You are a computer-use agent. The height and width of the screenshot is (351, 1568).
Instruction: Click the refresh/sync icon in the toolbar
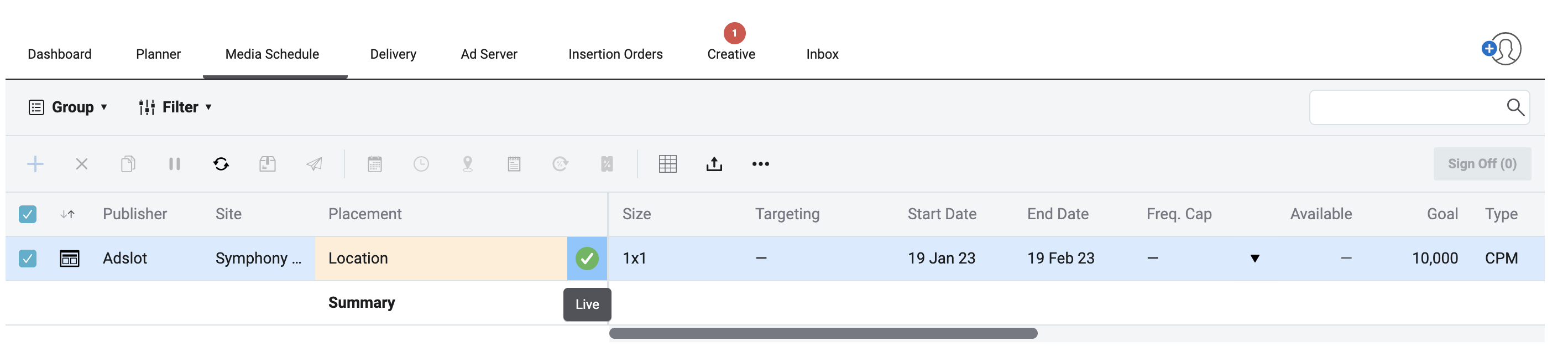221,164
